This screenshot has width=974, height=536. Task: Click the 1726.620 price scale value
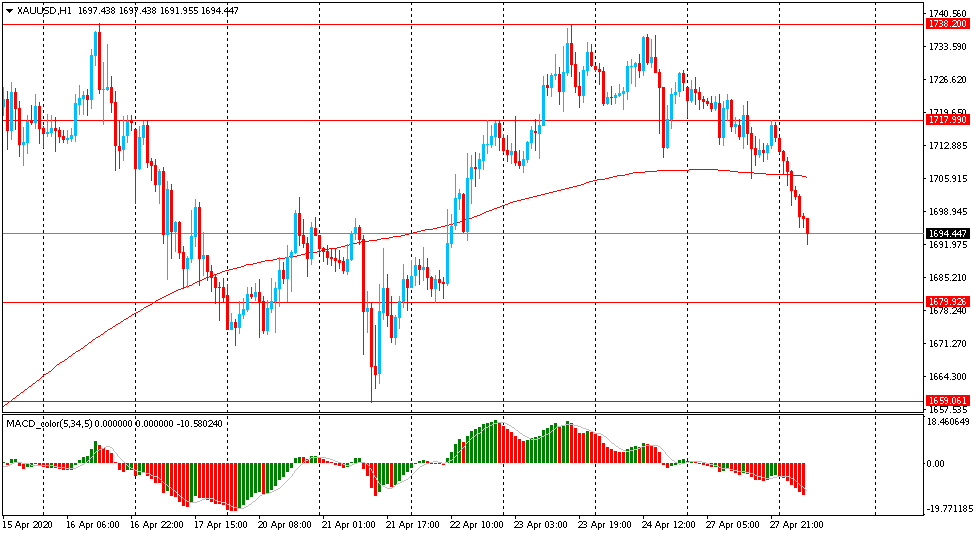[x=948, y=79]
